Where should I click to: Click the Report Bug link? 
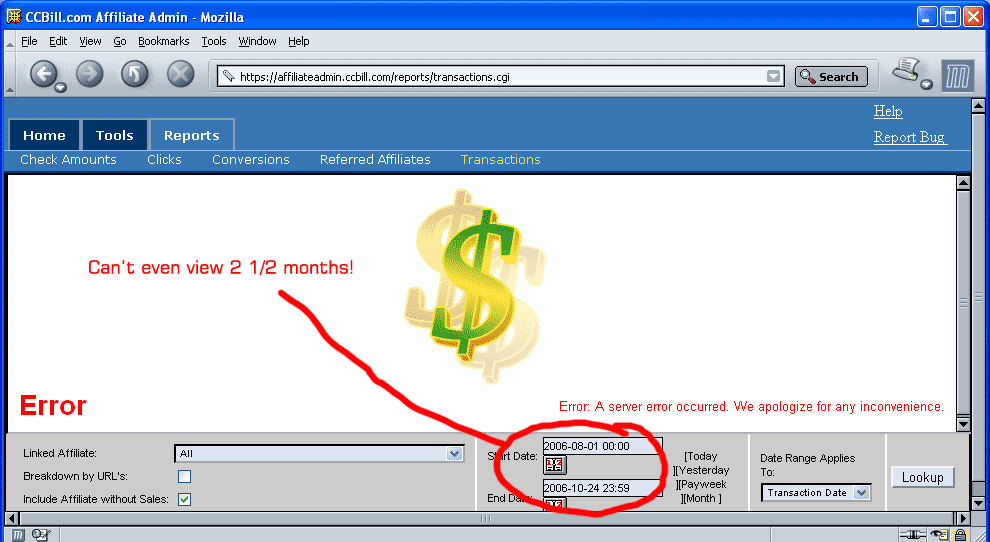(x=910, y=137)
